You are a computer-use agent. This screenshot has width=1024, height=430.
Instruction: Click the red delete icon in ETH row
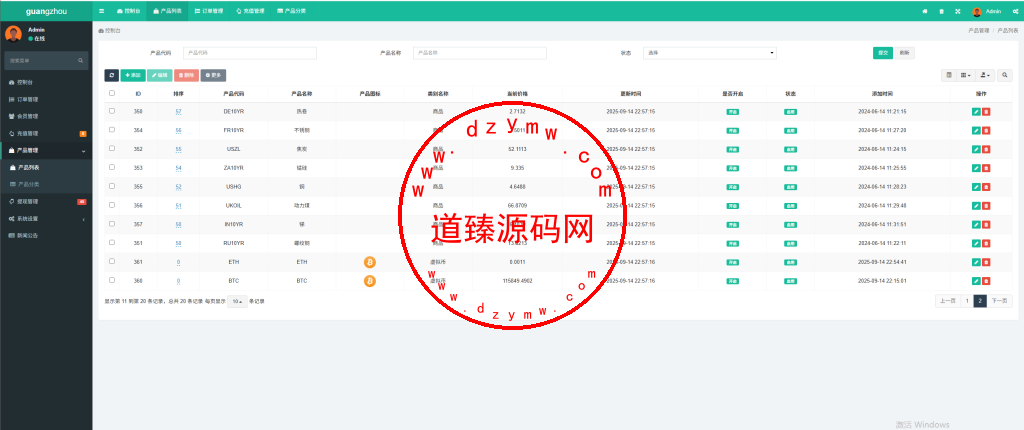point(986,262)
